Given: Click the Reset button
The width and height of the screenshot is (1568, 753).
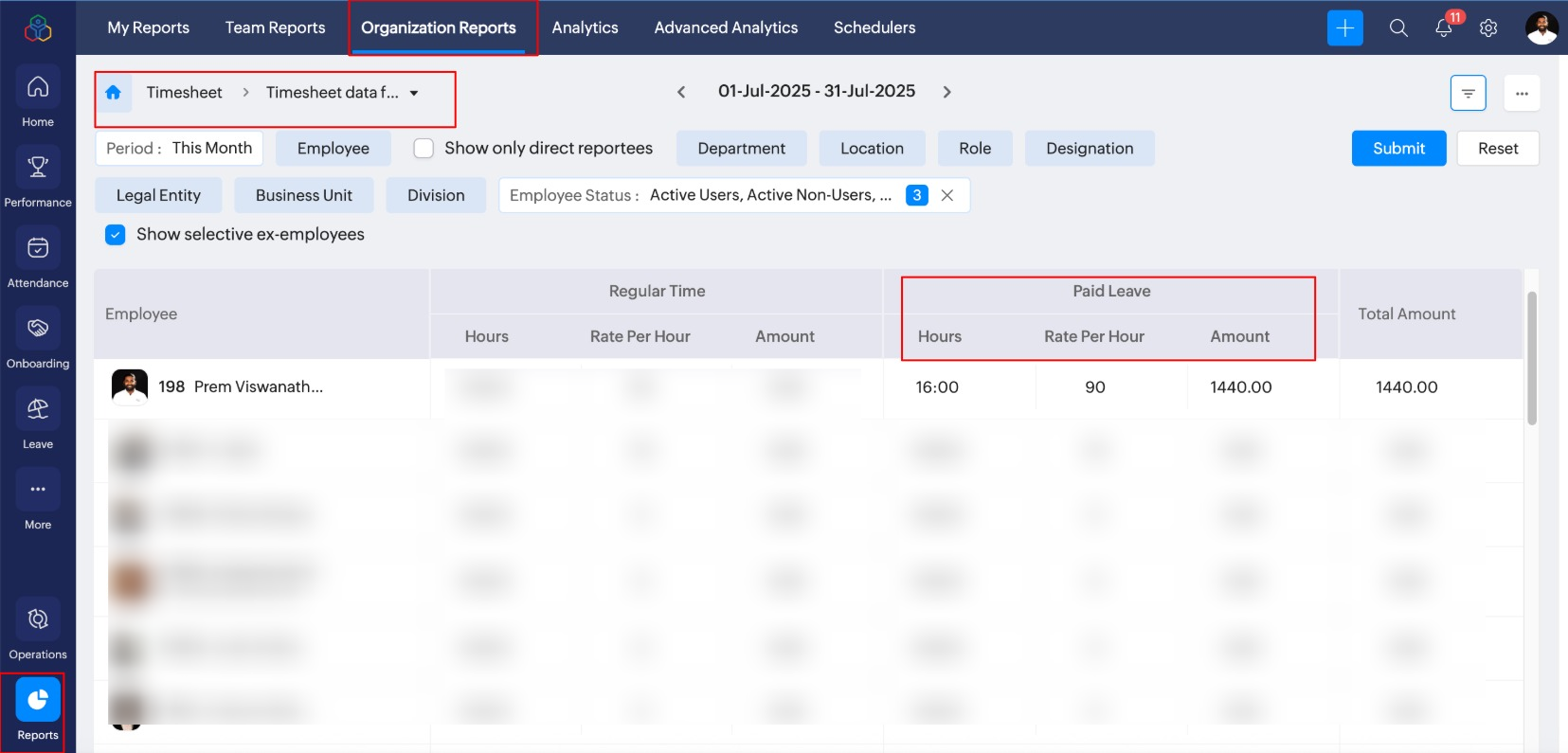Looking at the screenshot, I should [1497, 149].
